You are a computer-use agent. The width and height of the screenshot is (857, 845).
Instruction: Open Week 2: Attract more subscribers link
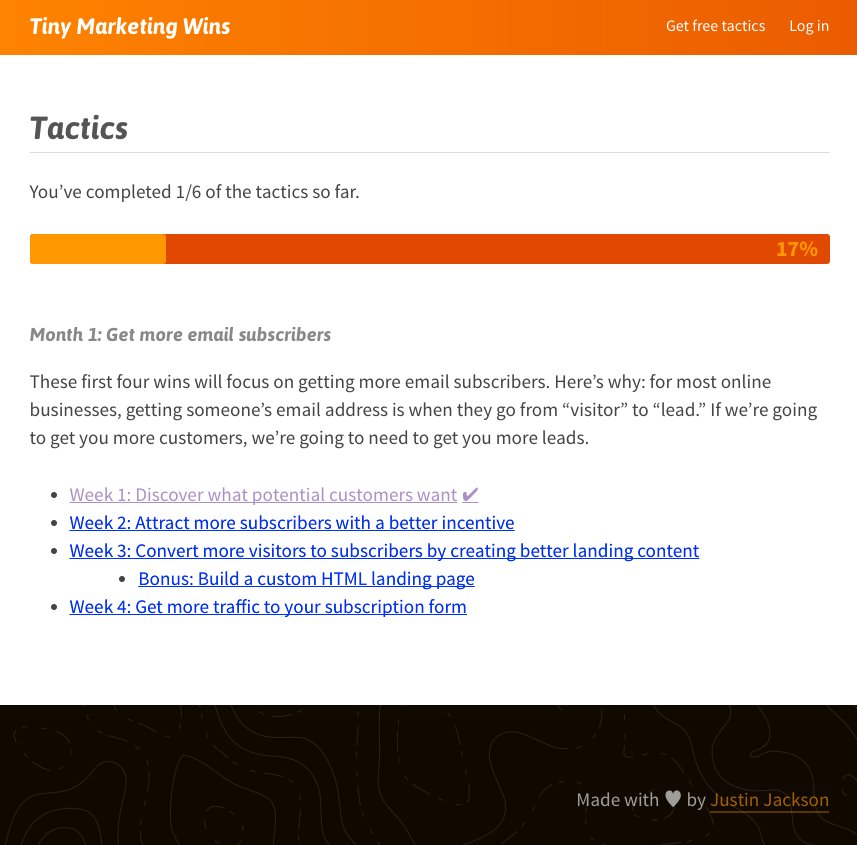click(292, 523)
